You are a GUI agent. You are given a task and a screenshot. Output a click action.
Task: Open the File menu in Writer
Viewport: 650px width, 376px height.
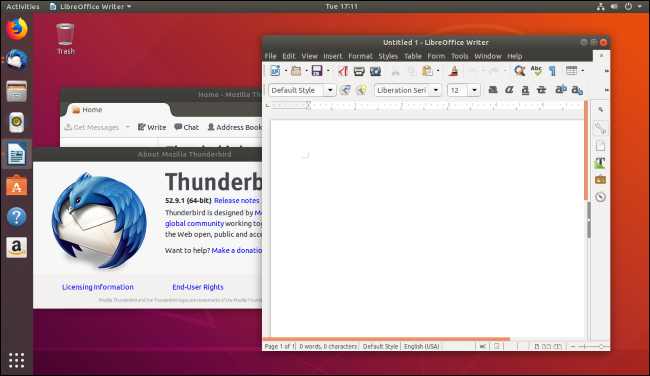click(x=270, y=56)
